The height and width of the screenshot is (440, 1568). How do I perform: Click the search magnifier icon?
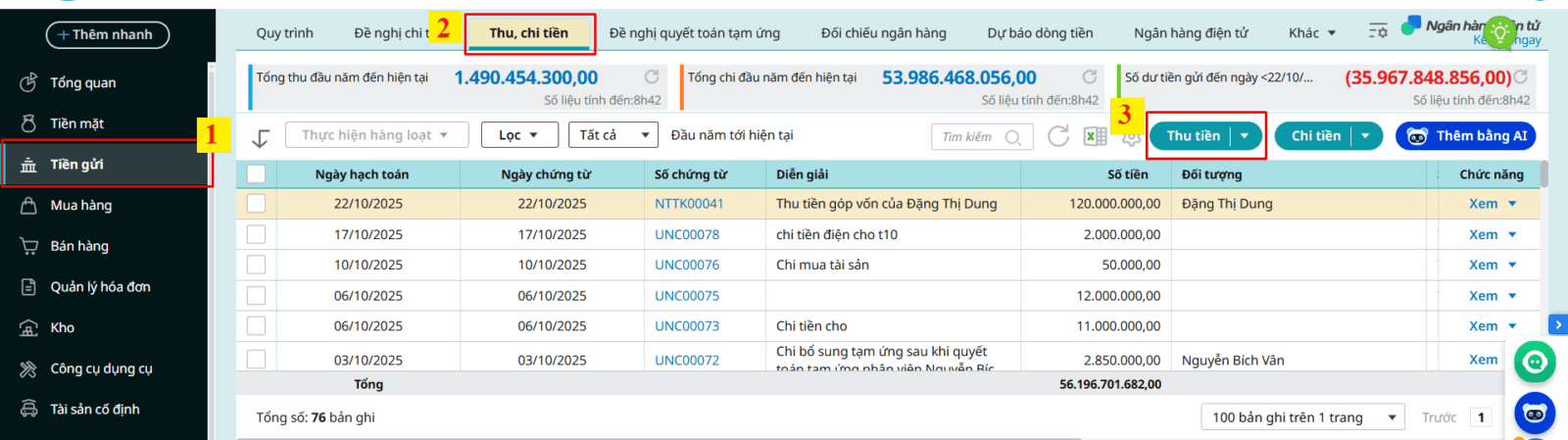click(1013, 137)
